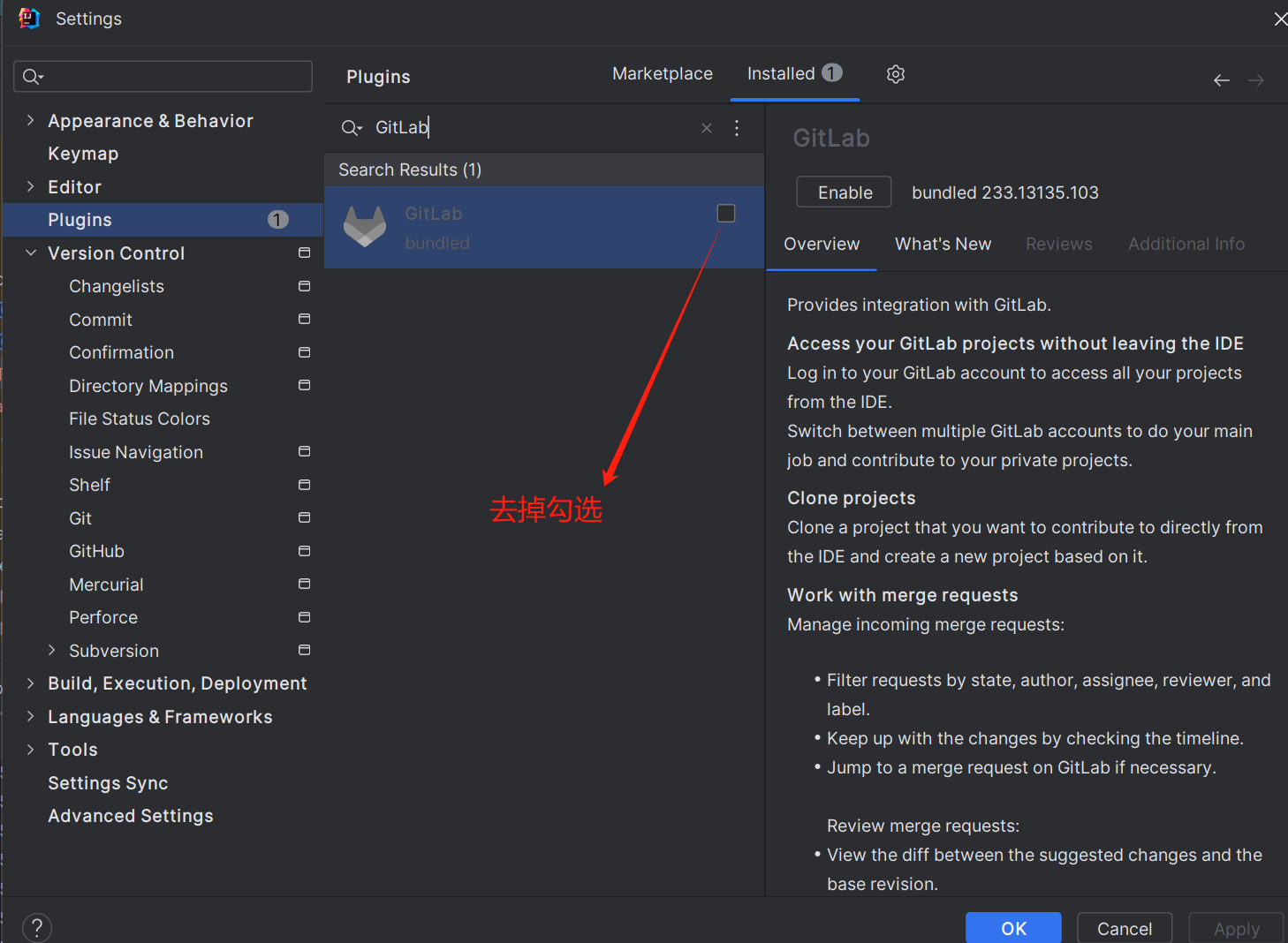This screenshot has height=943, width=1288.
Task: Open Changelists settings
Action: 117,286
